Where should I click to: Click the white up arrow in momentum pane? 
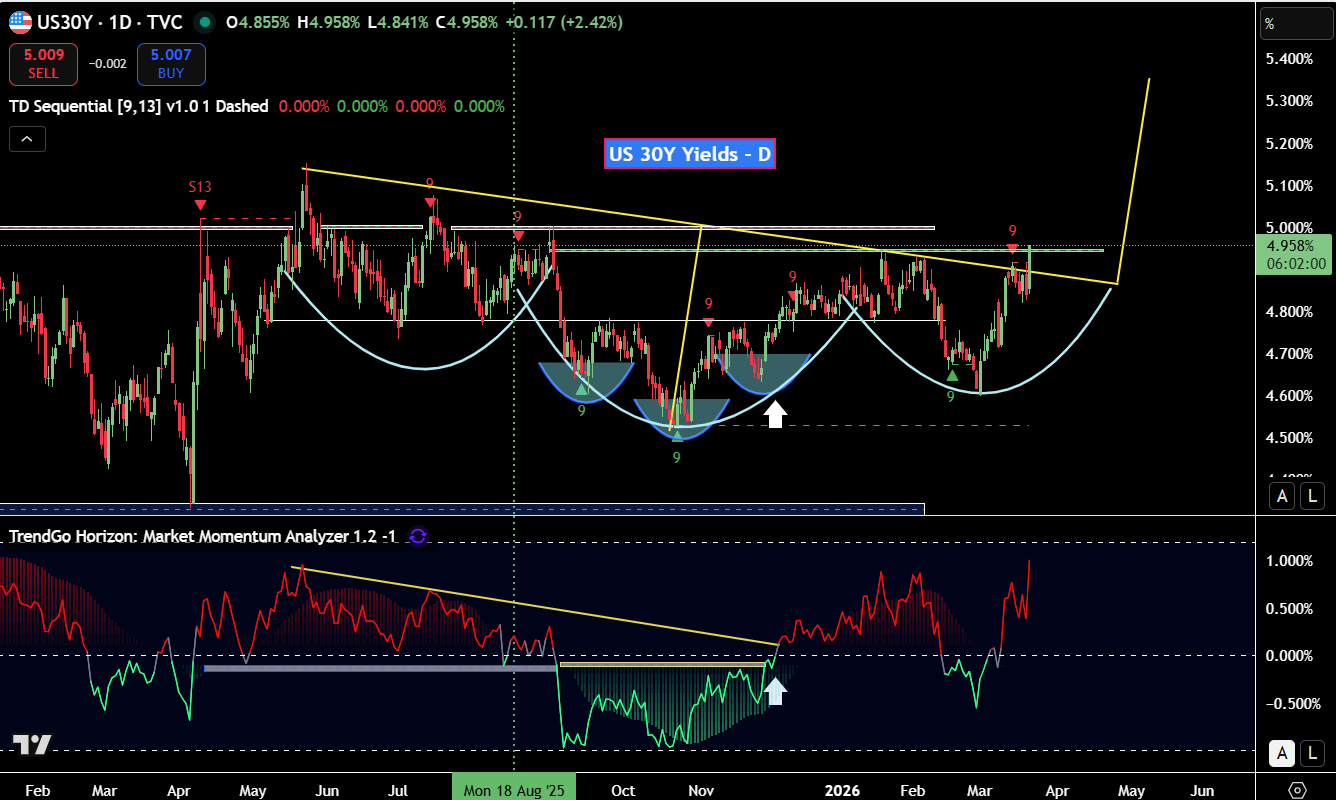coord(775,690)
